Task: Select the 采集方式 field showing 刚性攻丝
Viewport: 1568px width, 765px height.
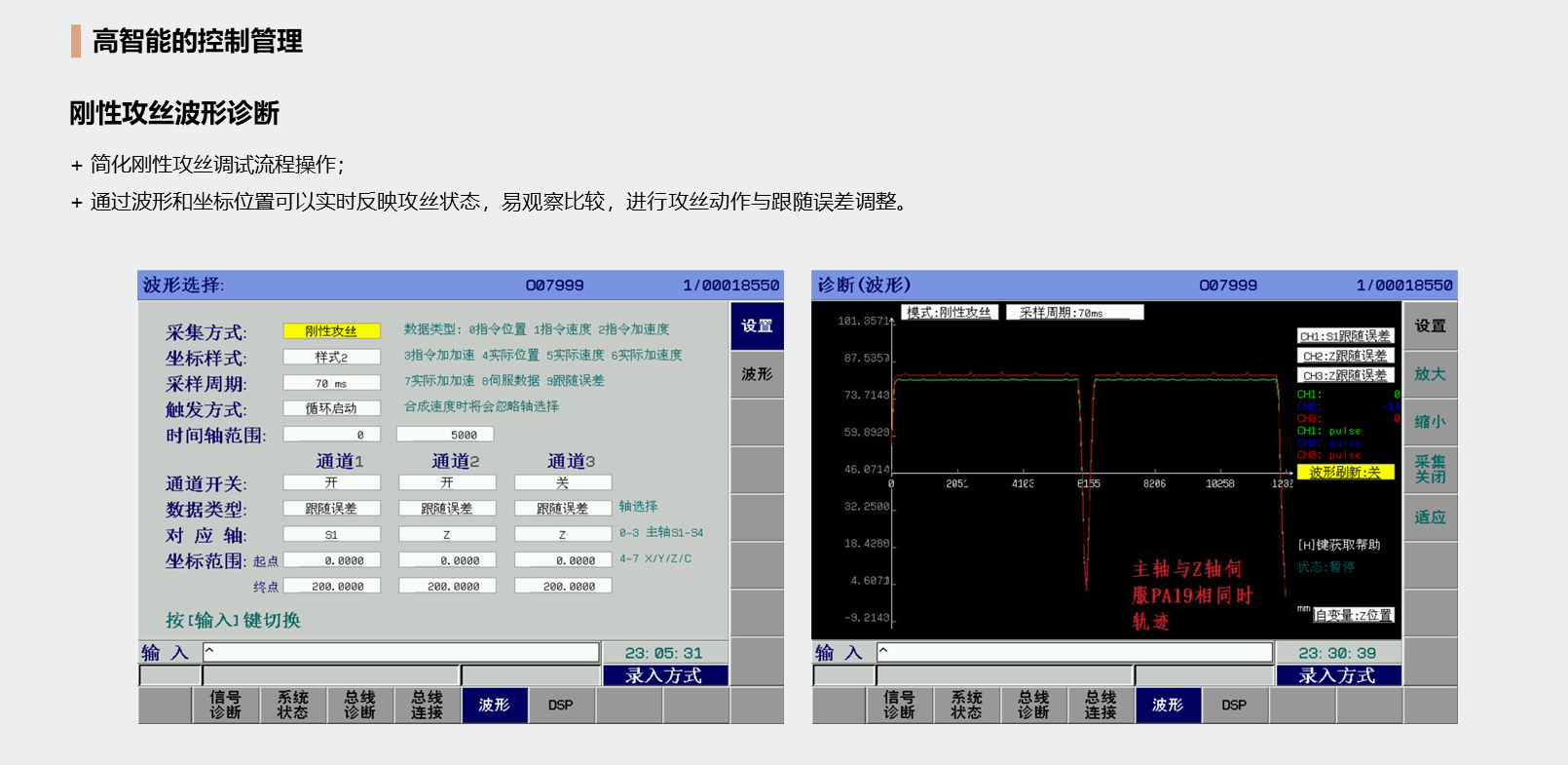Action: 331,331
